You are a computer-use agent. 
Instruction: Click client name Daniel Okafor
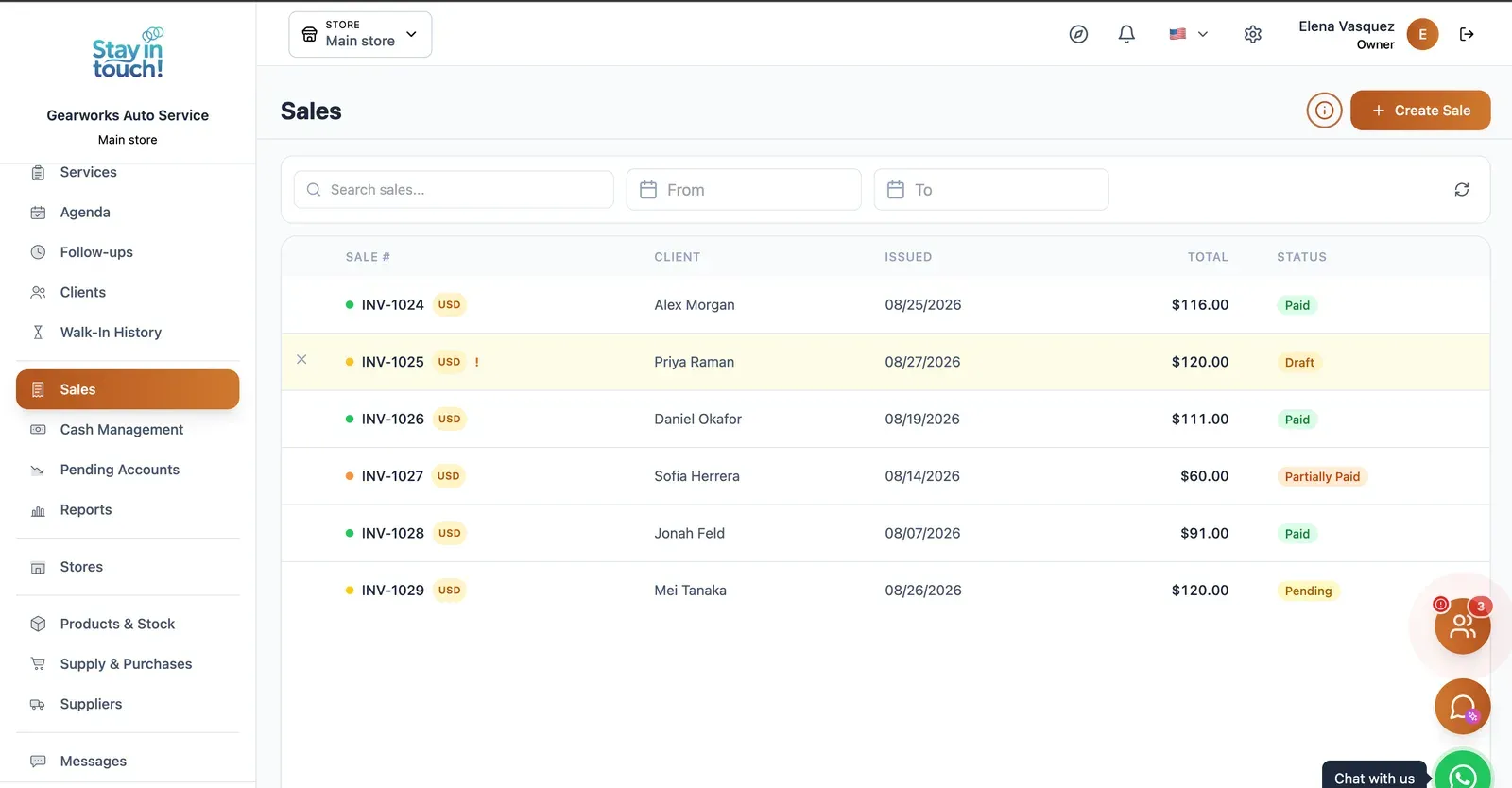697,420
